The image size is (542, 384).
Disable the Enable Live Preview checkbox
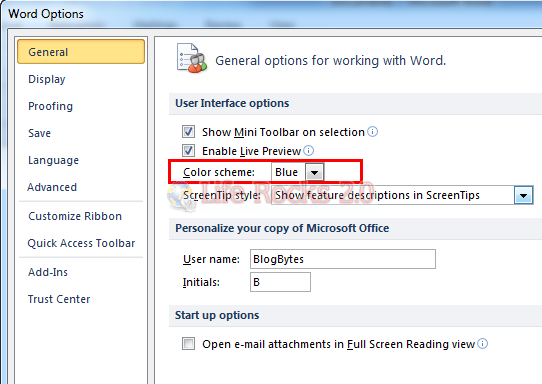[188, 151]
